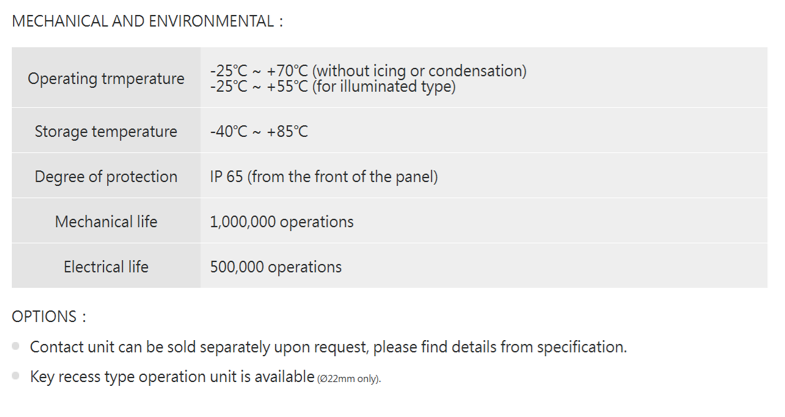Select the '-40℃ ~ +85℃' storage value
This screenshot has width=785, height=417.
[x=259, y=132]
